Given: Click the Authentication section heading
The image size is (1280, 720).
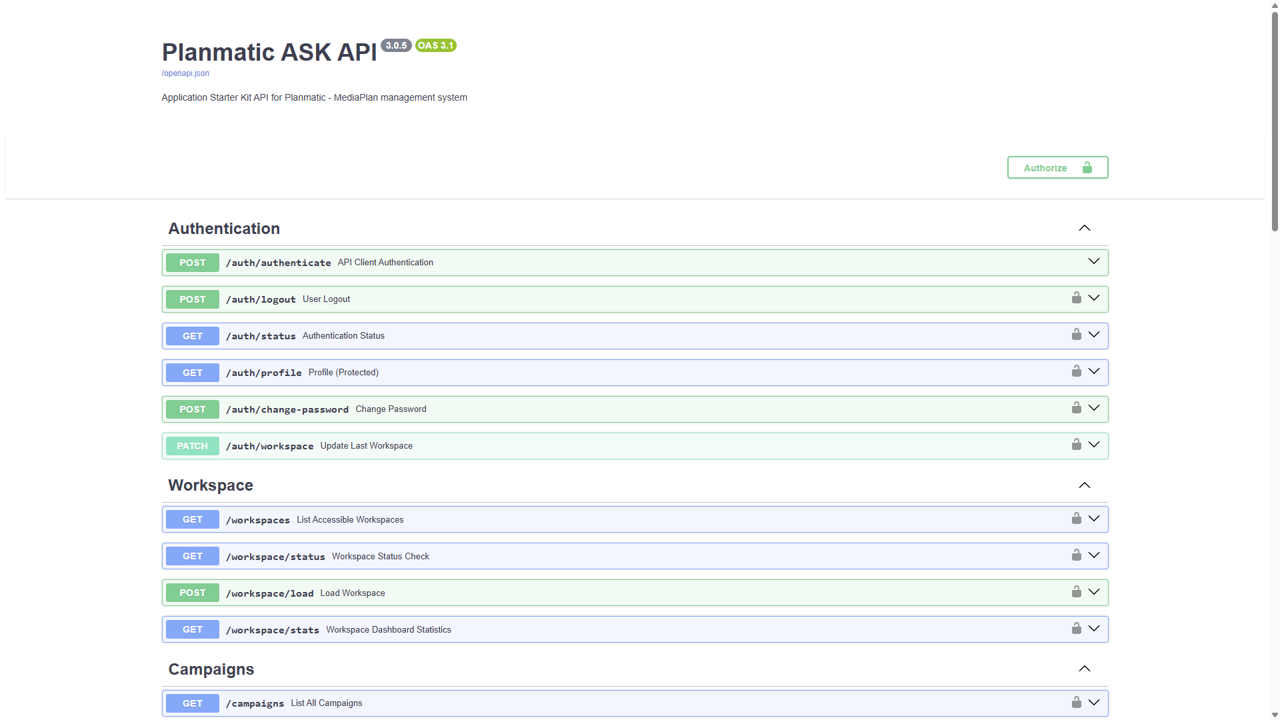Looking at the screenshot, I should 224,229.
